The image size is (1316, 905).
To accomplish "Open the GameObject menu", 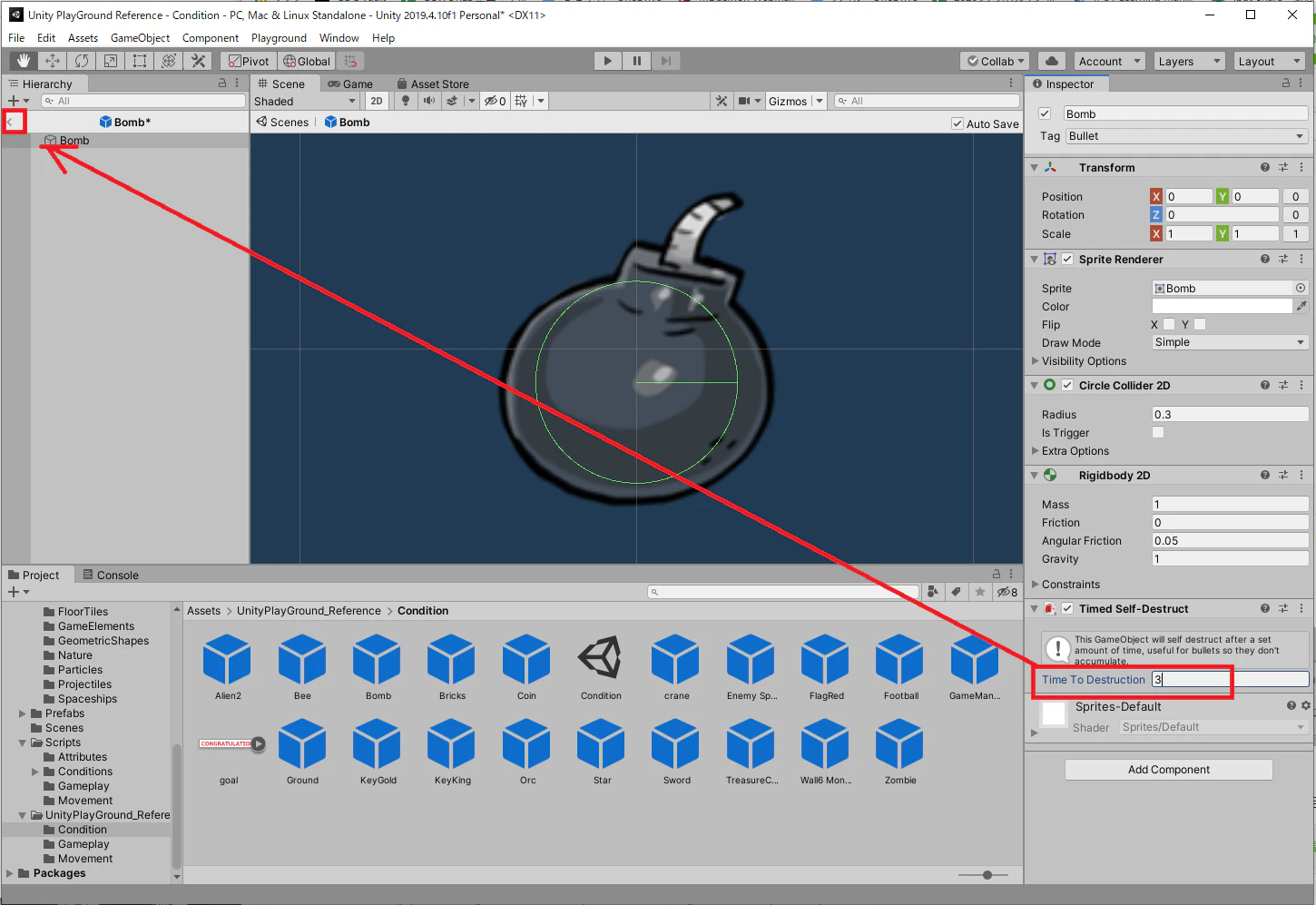I will (x=140, y=38).
